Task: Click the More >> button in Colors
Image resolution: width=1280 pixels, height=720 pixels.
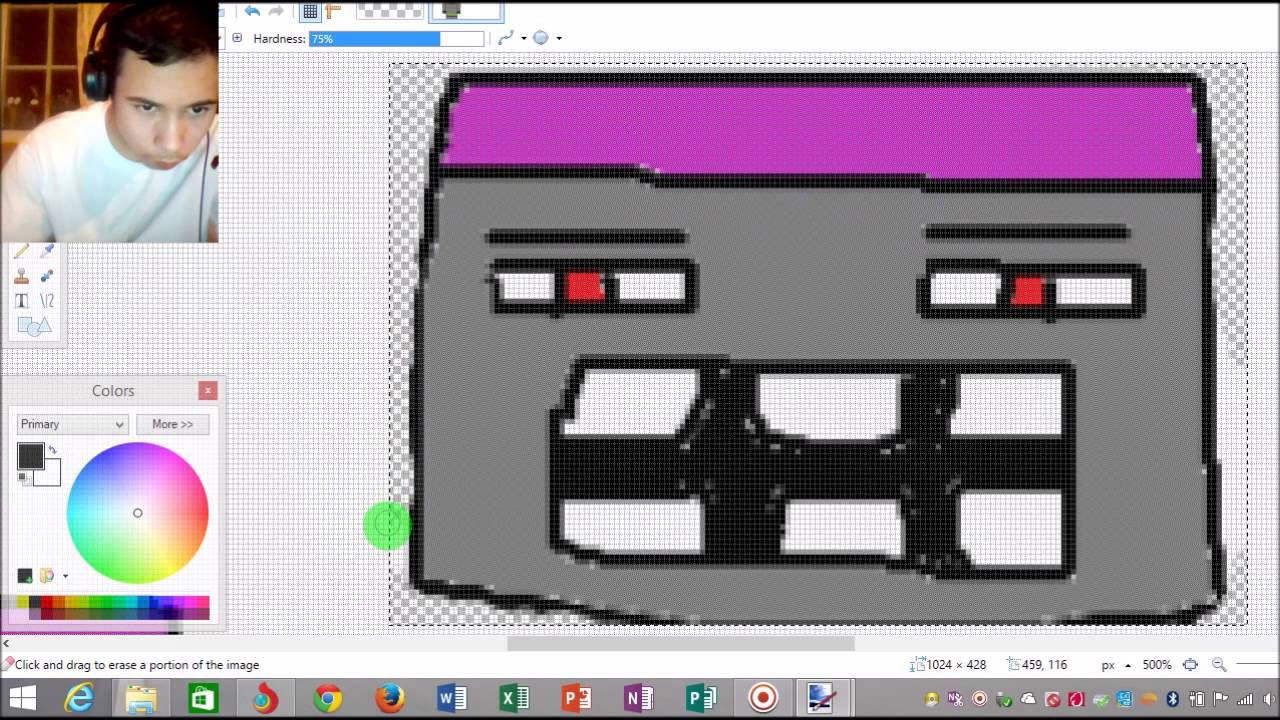Action: pyautogui.click(x=172, y=424)
